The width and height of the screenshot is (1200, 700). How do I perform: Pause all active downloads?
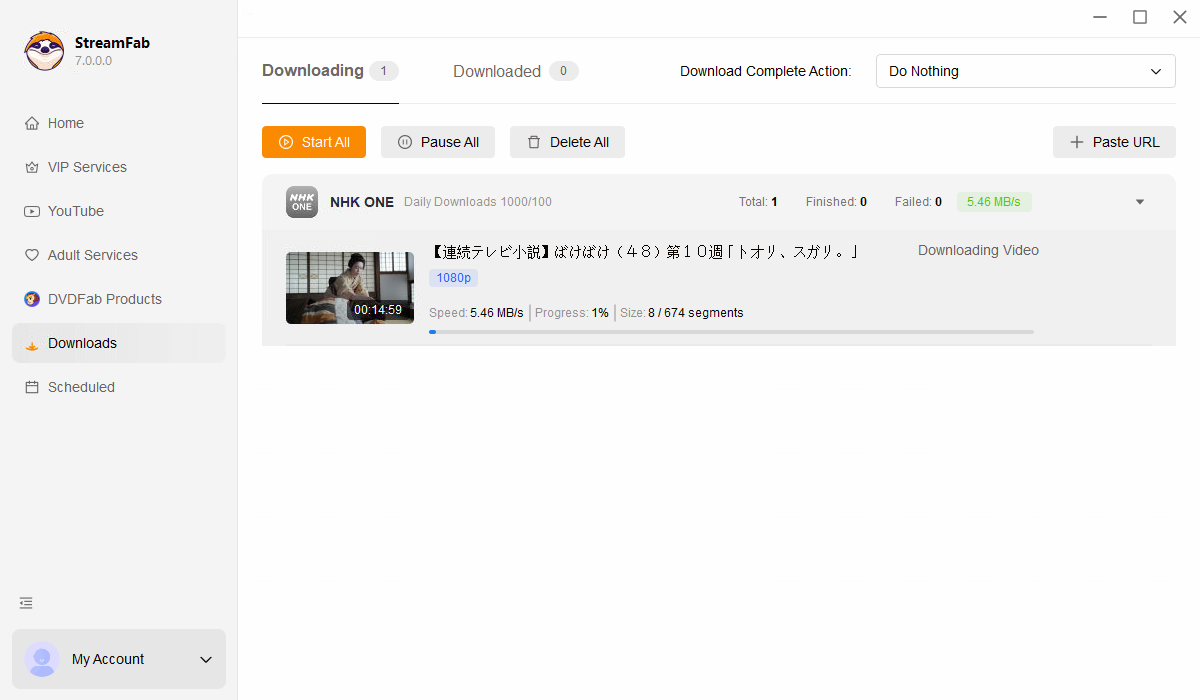437,142
